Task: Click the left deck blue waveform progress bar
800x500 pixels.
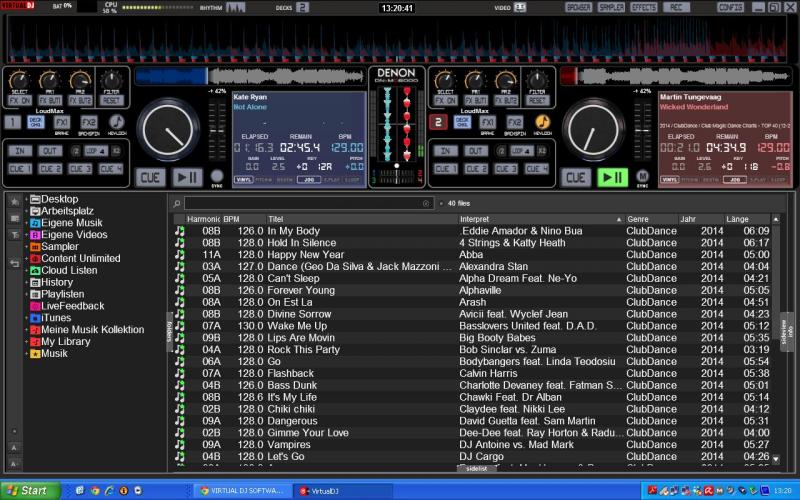Action: [171, 77]
